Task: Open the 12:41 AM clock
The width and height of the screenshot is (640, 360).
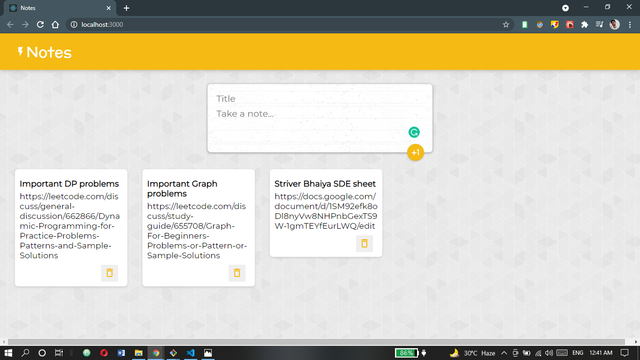Action: [601, 353]
